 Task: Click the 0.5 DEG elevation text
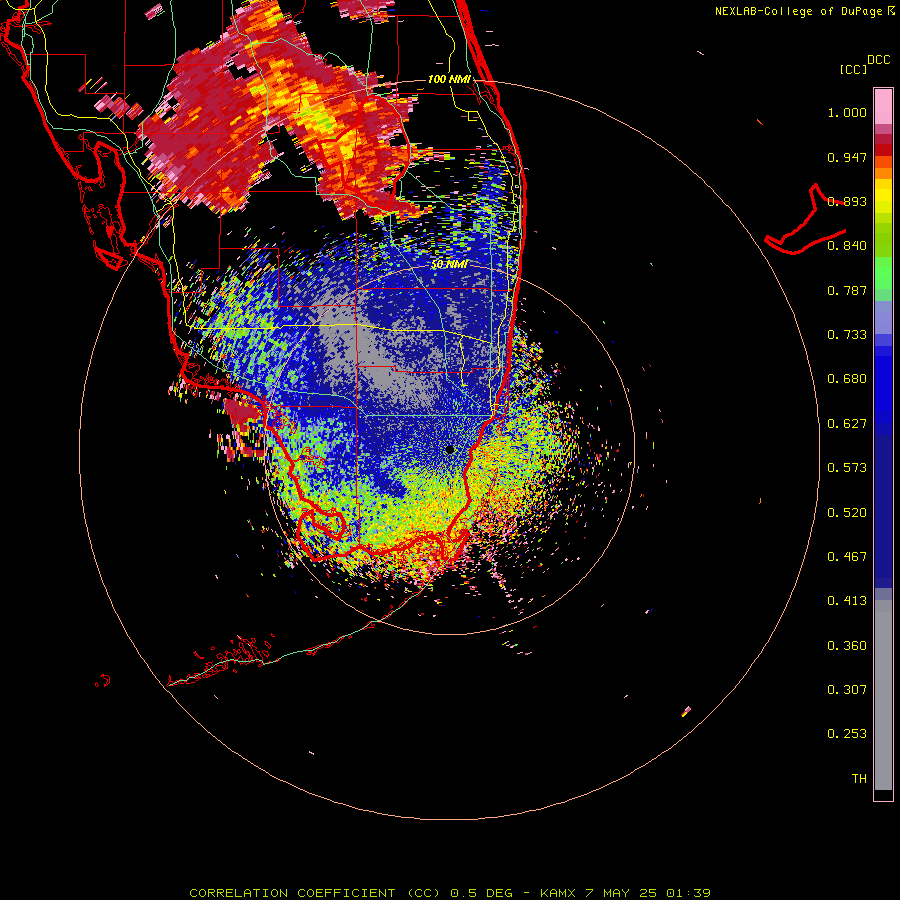click(482, 893)
